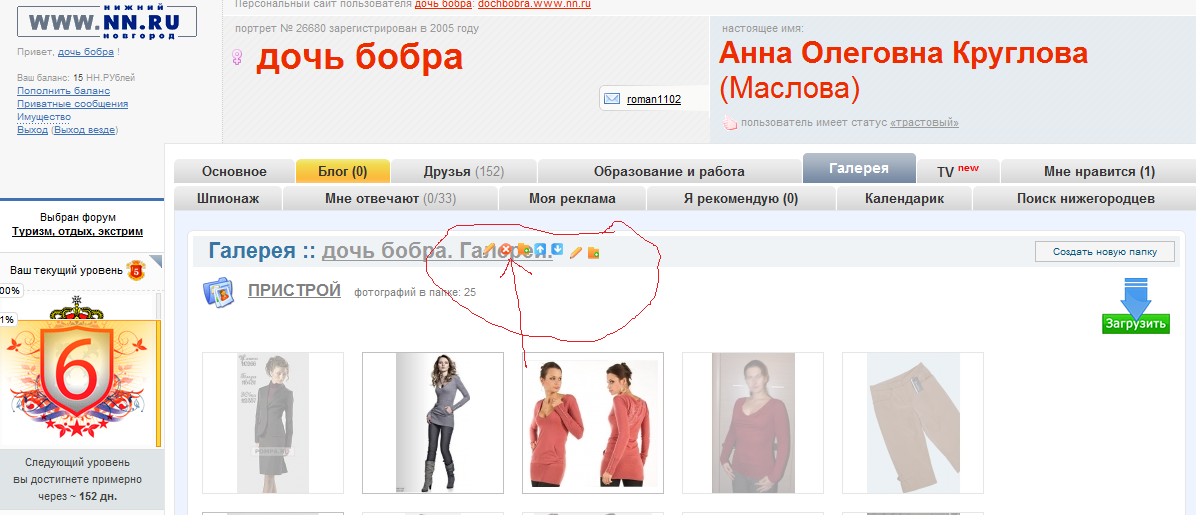Open the Моя реклама tab

tap(572, 198)
